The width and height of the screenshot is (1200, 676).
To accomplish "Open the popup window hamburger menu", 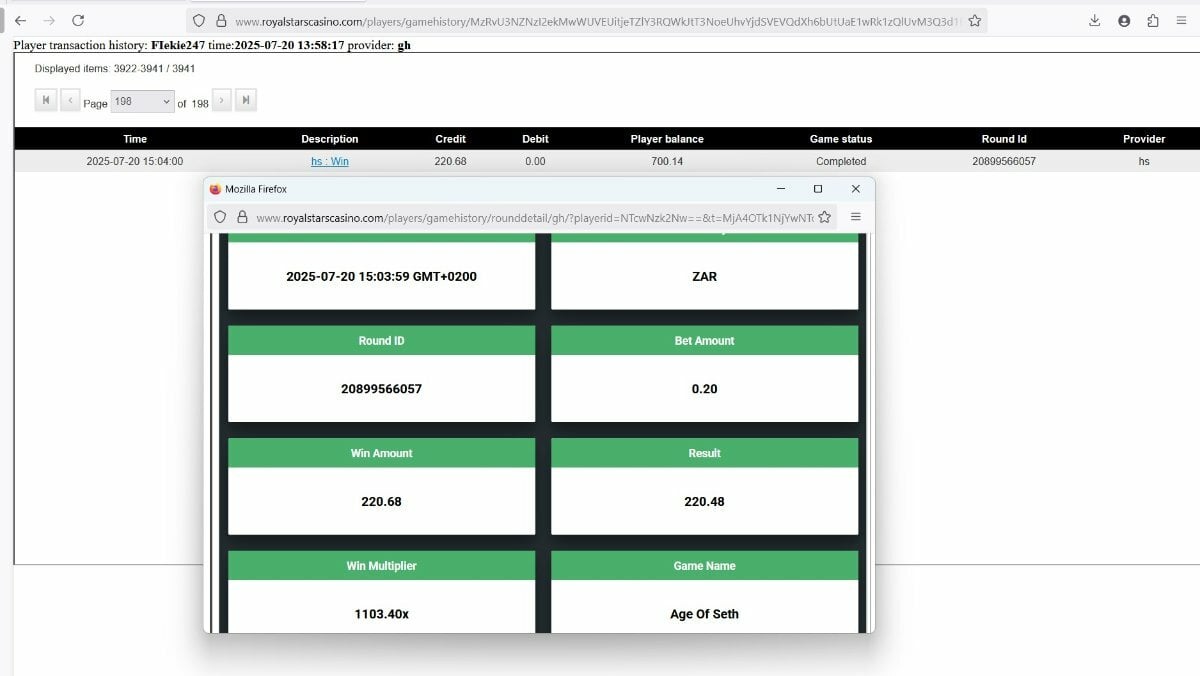I will click(856, 217).
